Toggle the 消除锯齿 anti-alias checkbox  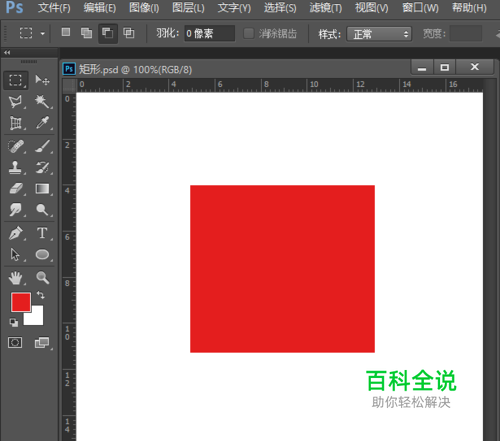point(248,33)
